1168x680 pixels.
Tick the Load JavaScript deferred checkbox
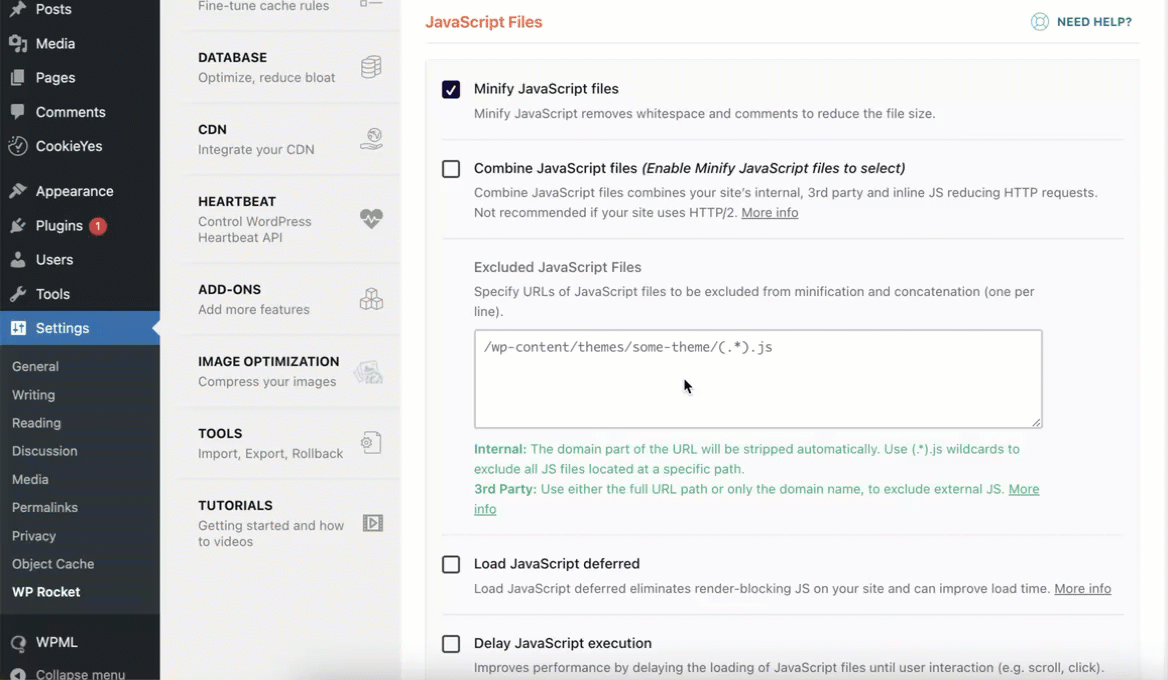[x=451, y=565]
